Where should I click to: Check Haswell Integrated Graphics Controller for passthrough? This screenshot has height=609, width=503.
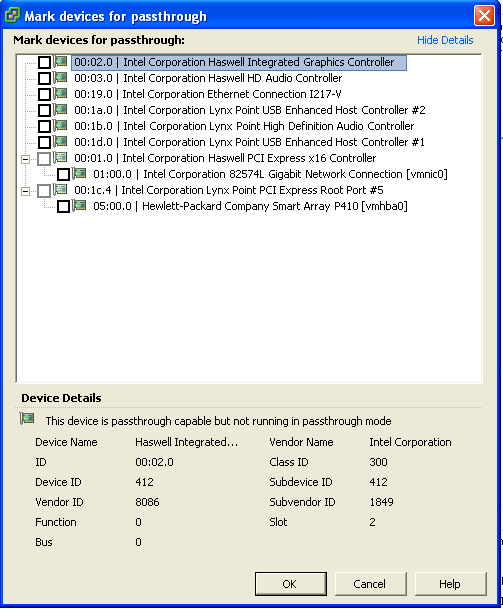44,63
